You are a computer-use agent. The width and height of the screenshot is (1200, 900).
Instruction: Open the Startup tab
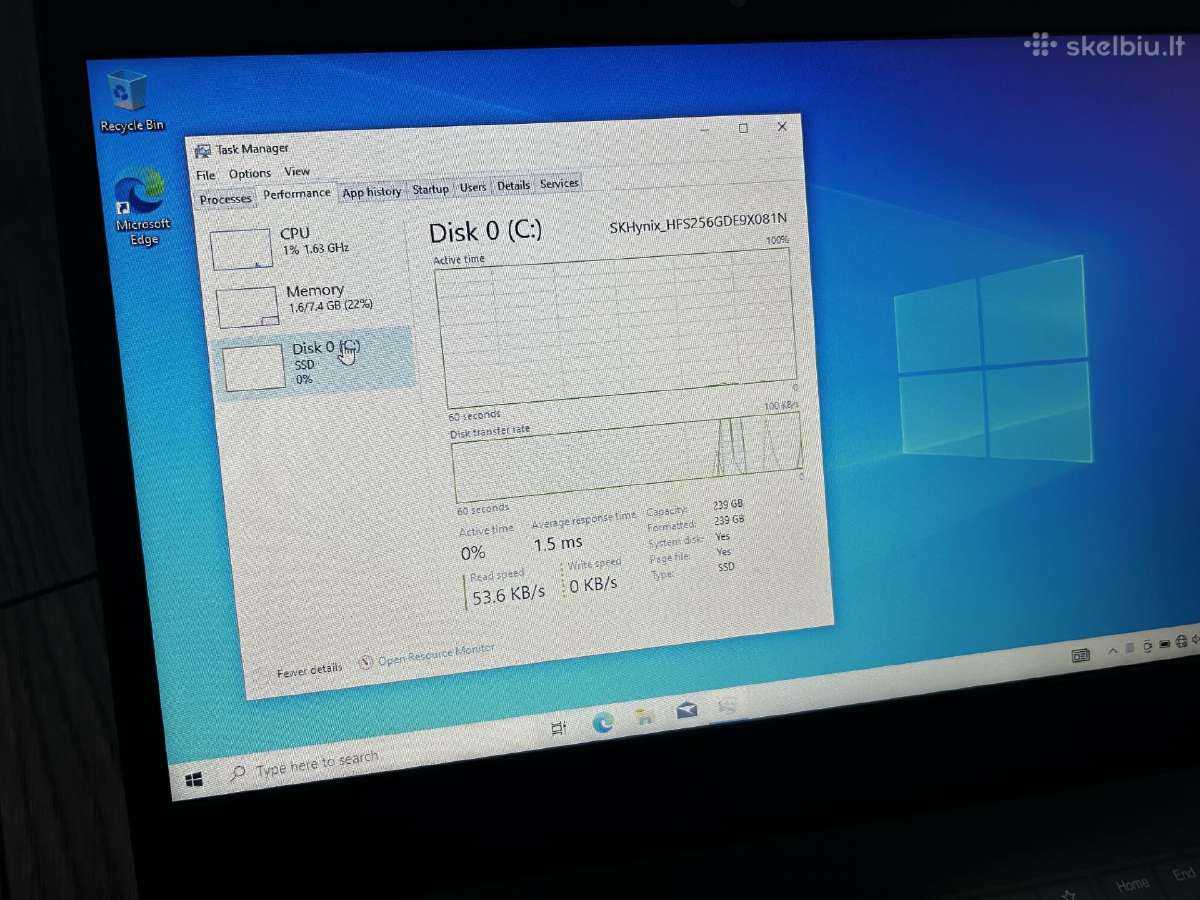tap(431, 189)
